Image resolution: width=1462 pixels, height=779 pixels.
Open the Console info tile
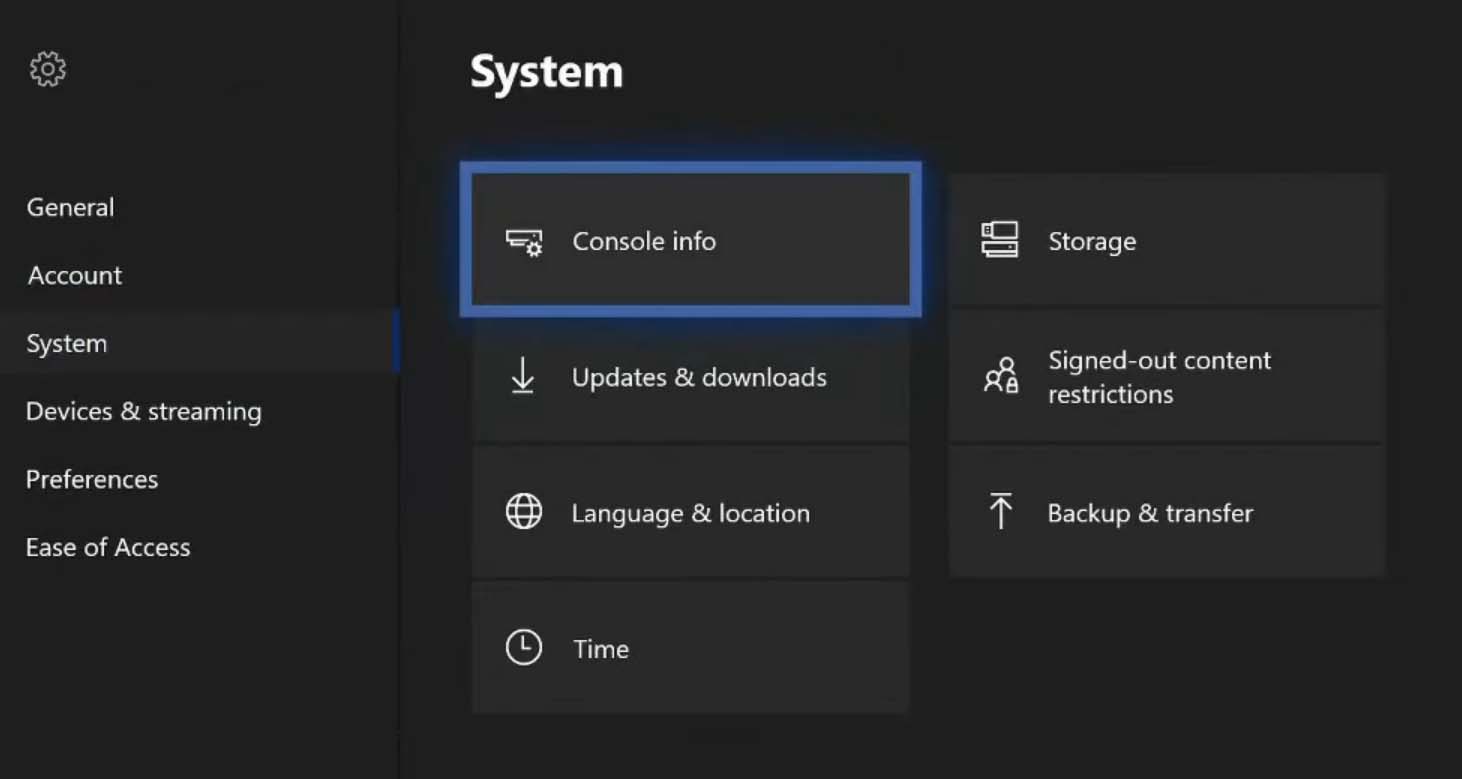690,240
